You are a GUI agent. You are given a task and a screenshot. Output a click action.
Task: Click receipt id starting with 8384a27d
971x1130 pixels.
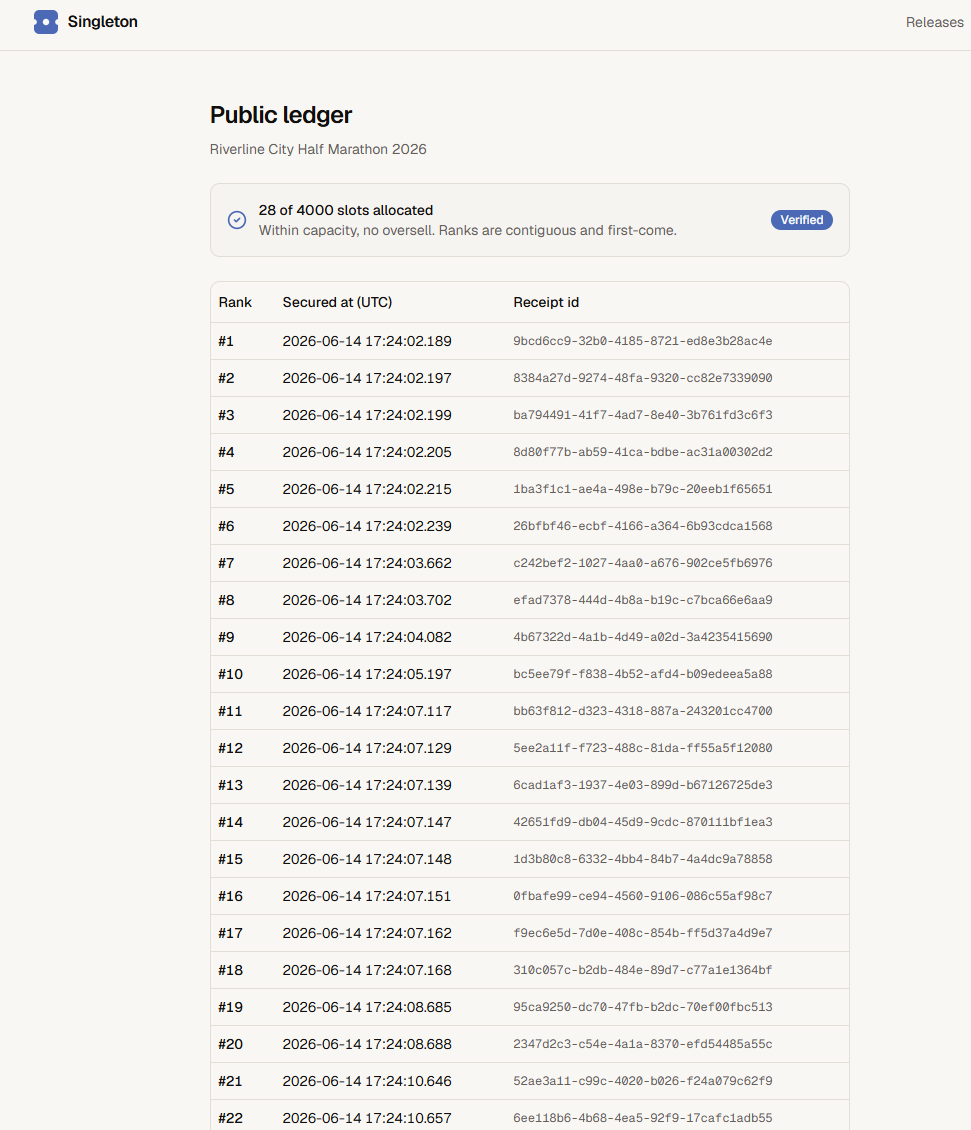pyautogui.click(x=642, y=378)
